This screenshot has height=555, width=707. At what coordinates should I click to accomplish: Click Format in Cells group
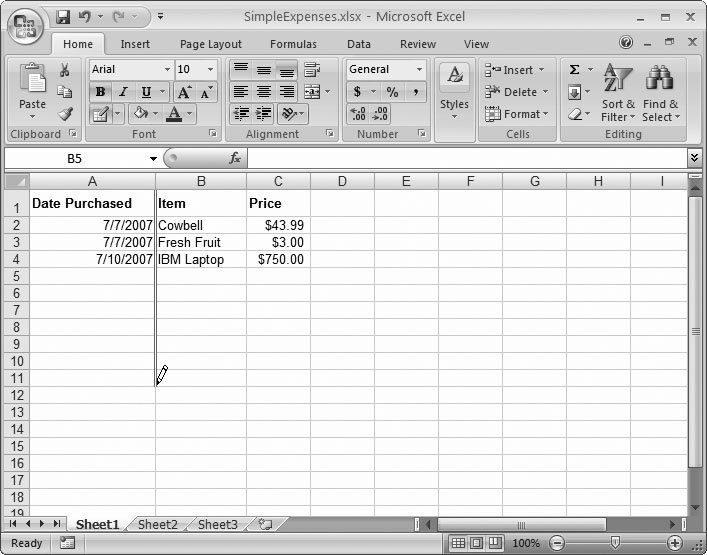[517, 114]
